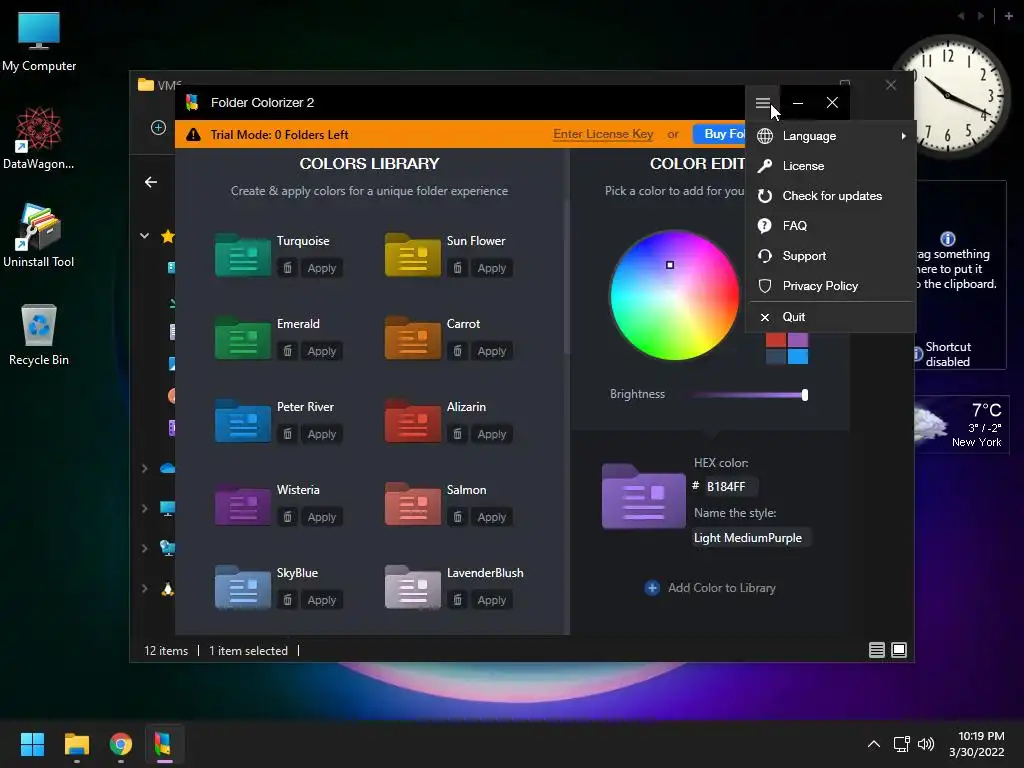The image size is (1024, 768).
Task: Delete the Emerald color style
Action: (x=287, y=351)
